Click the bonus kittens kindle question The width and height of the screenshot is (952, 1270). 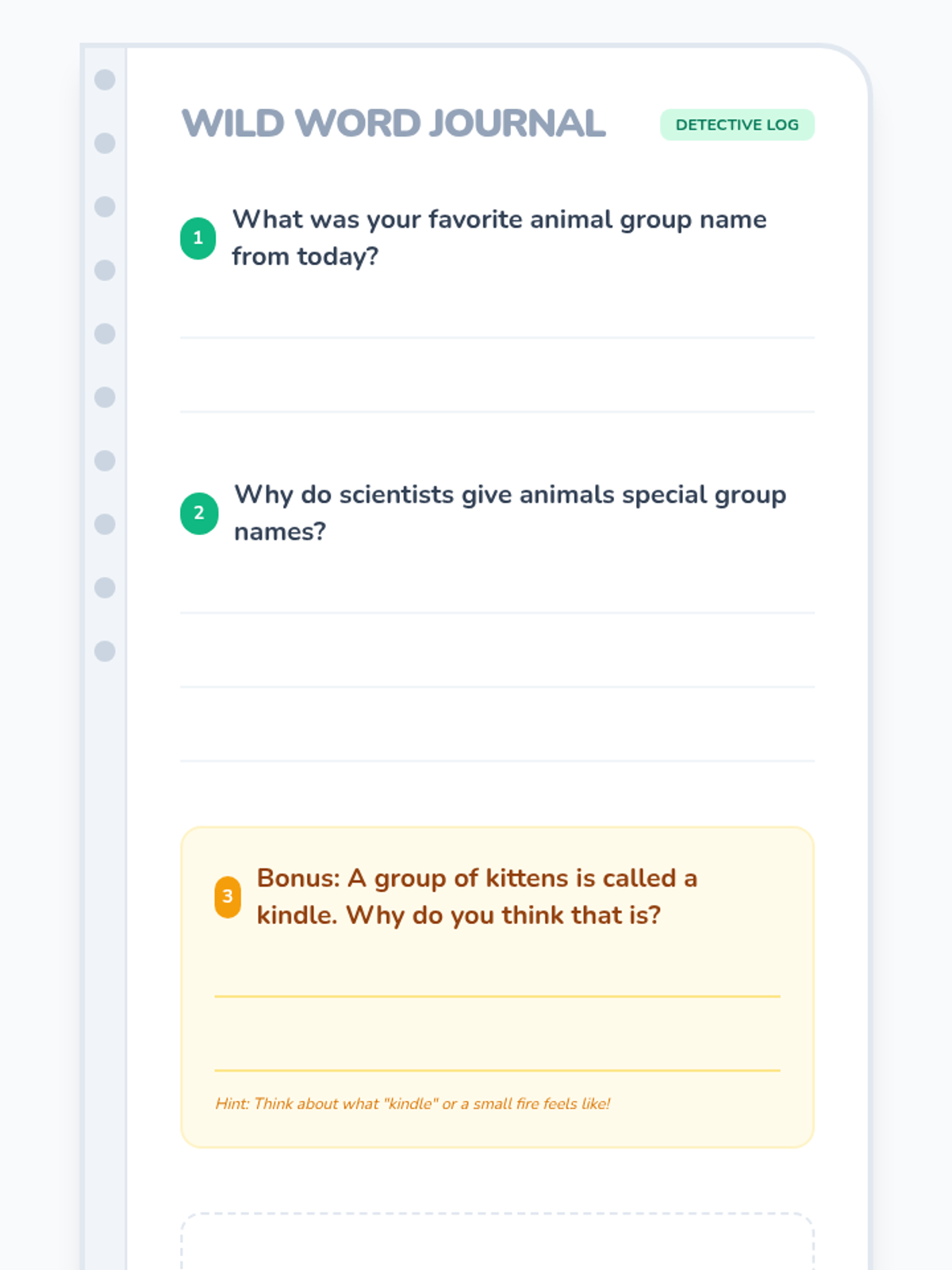point(477,896)
